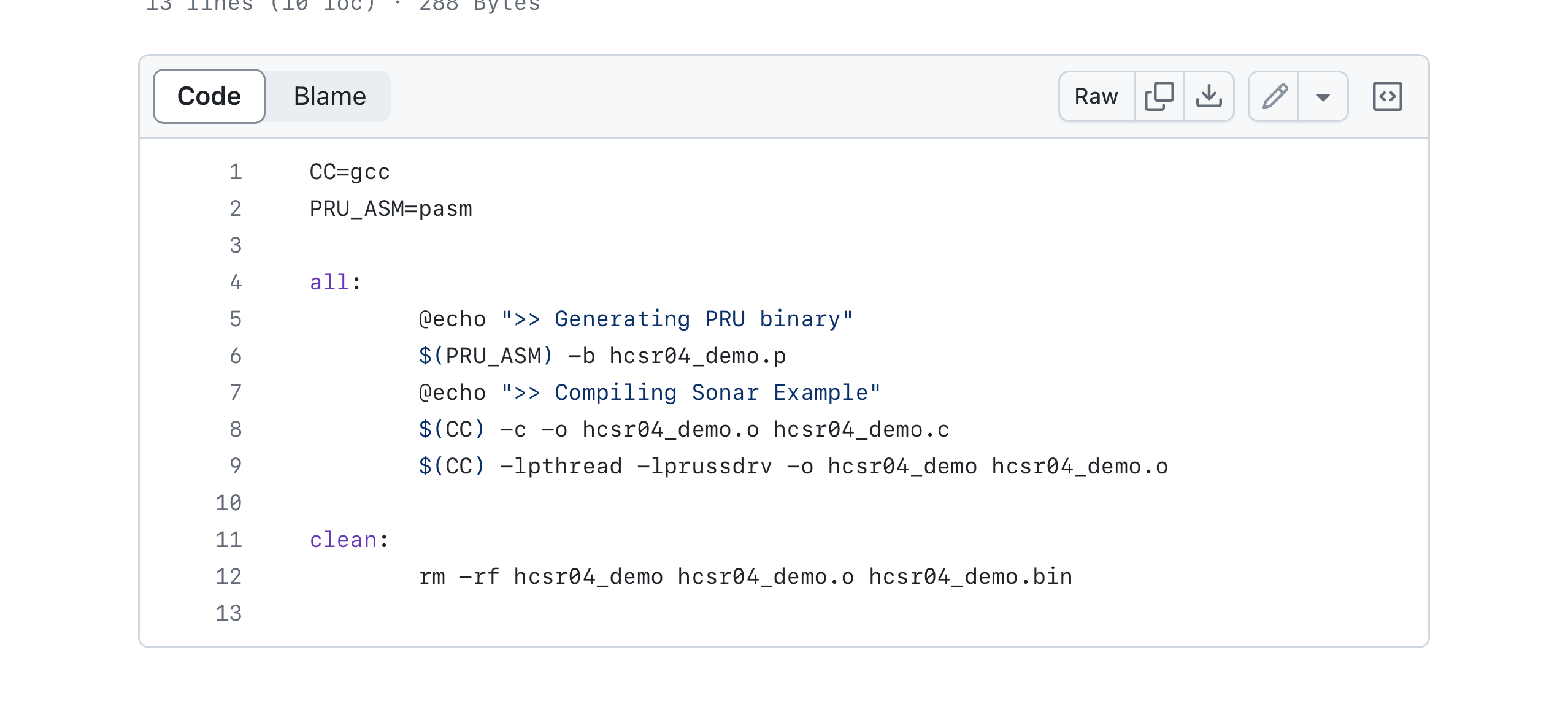Click the 'clean' target text
The width and height of the screenshot is (1568, 723).
tap(343, 540)
